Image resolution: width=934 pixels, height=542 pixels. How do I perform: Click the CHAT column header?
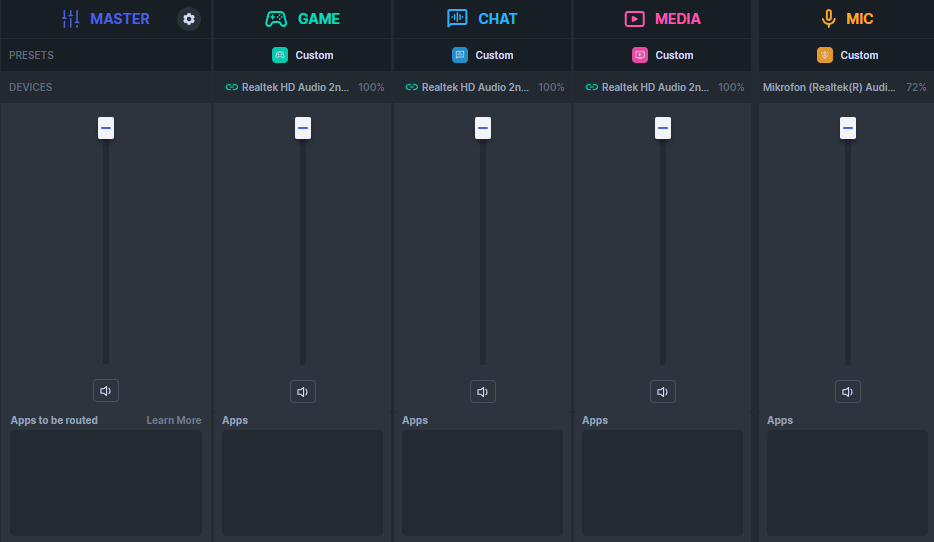click(497, 19)
